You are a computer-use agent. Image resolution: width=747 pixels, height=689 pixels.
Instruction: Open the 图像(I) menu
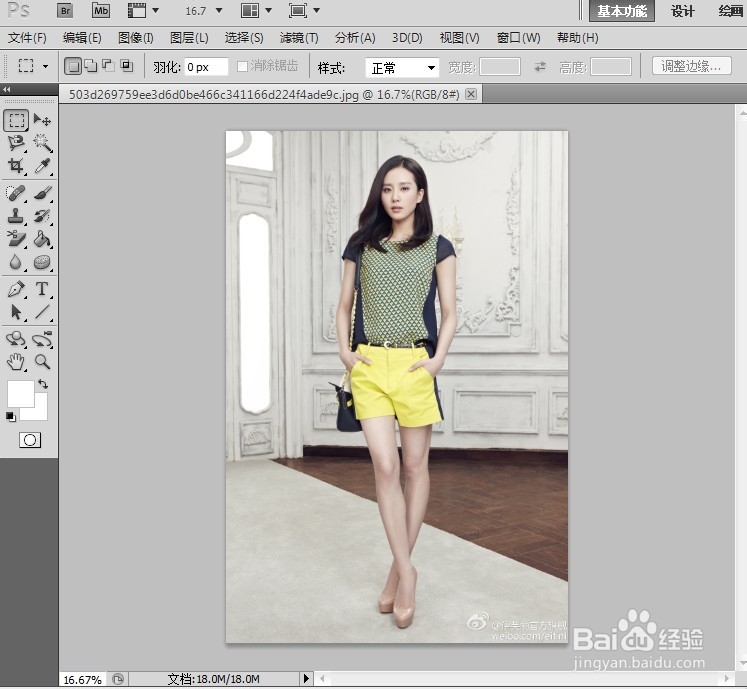click(136, 38)
